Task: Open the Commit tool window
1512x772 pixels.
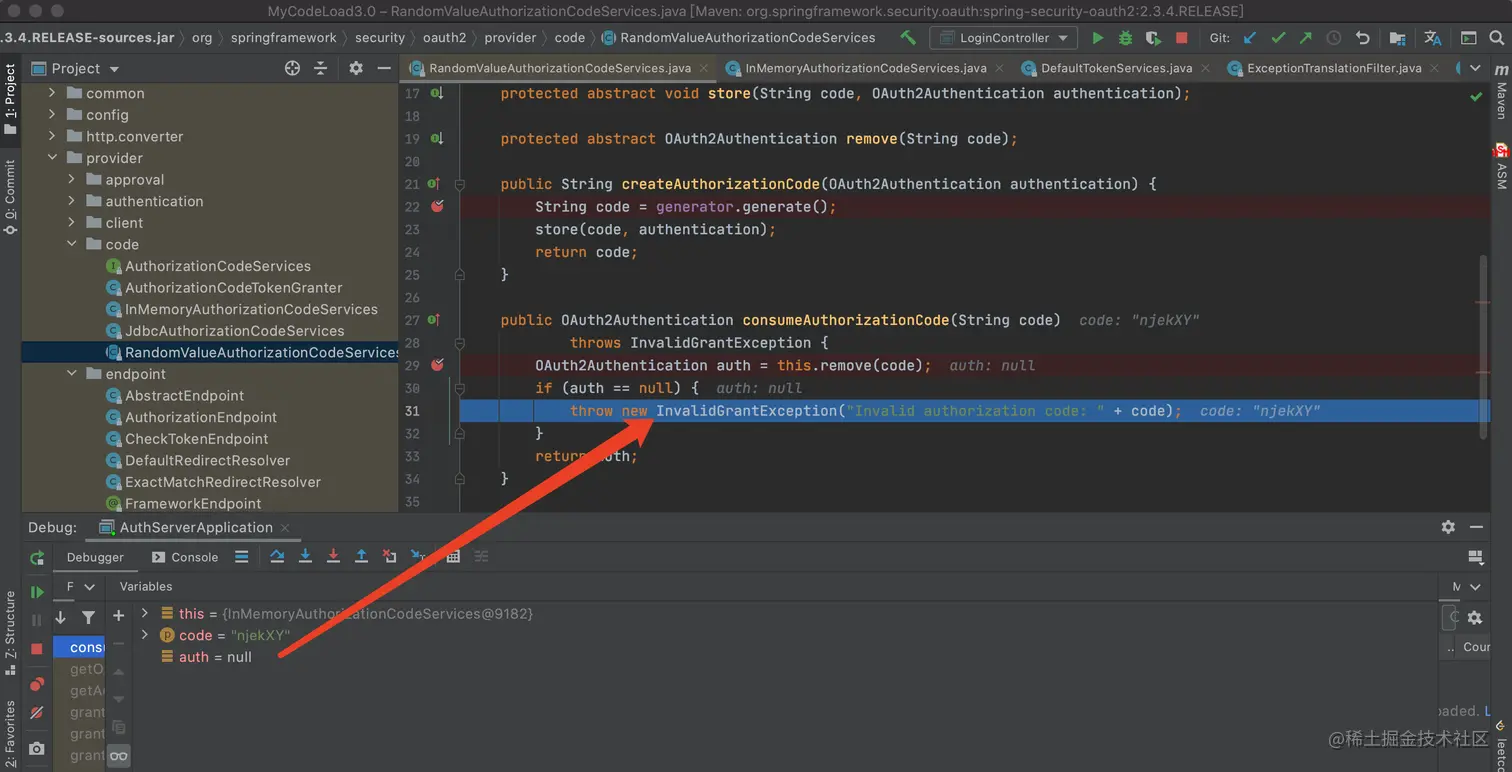Action: (10, 197)
